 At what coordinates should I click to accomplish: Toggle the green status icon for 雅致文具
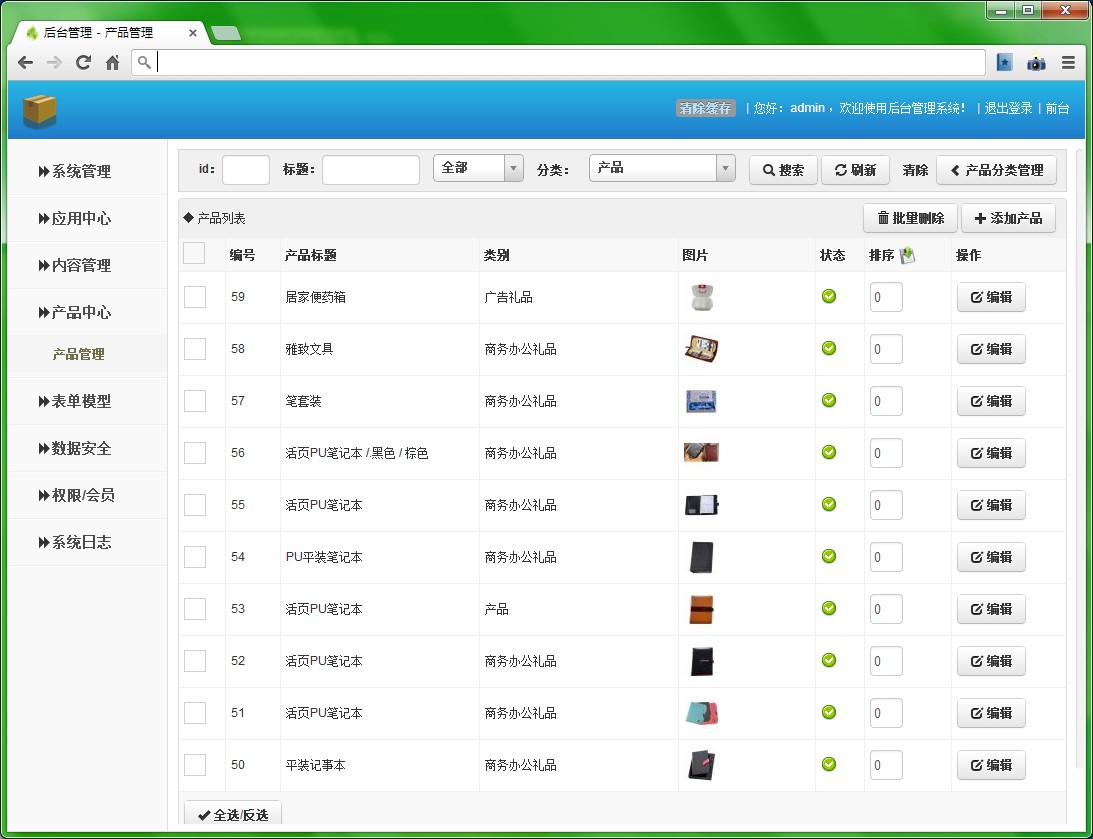pos(829,348)
